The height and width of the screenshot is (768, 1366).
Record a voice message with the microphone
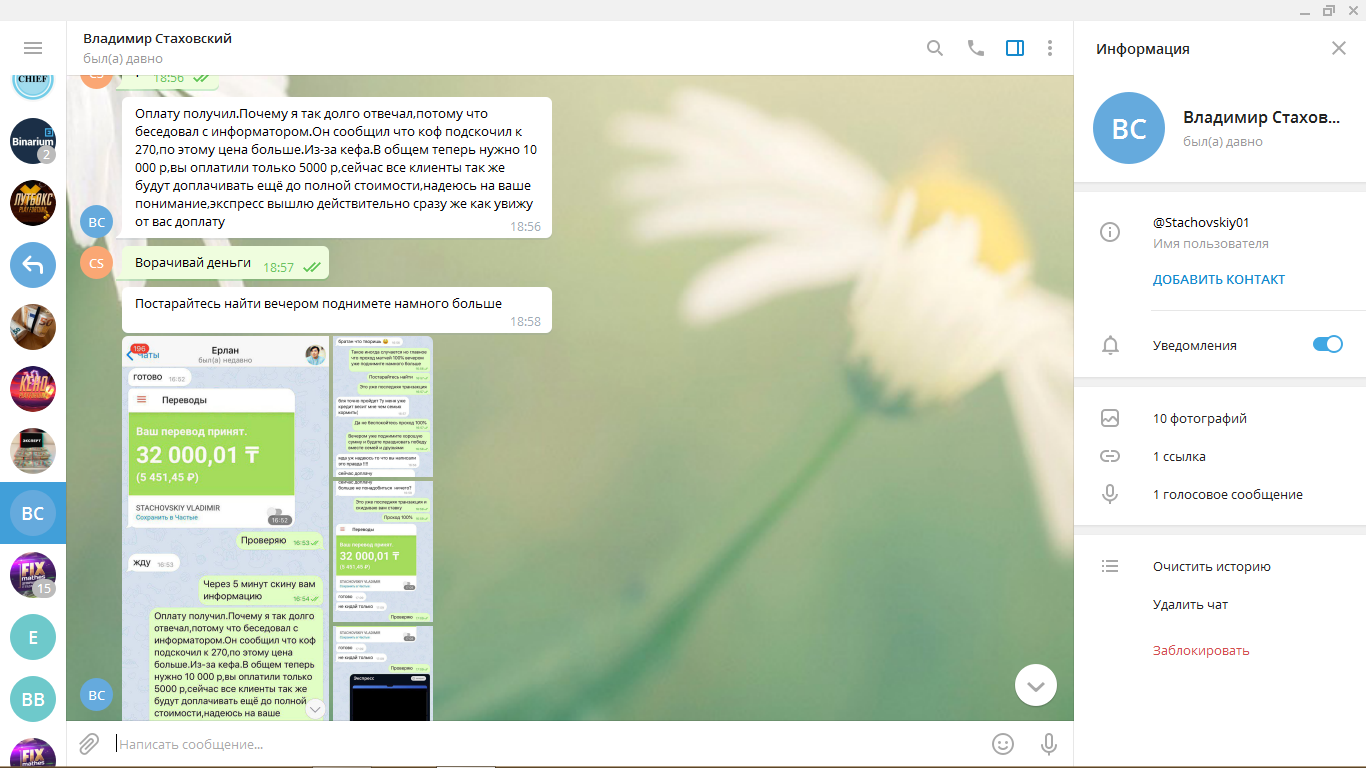click(1049, 744)
